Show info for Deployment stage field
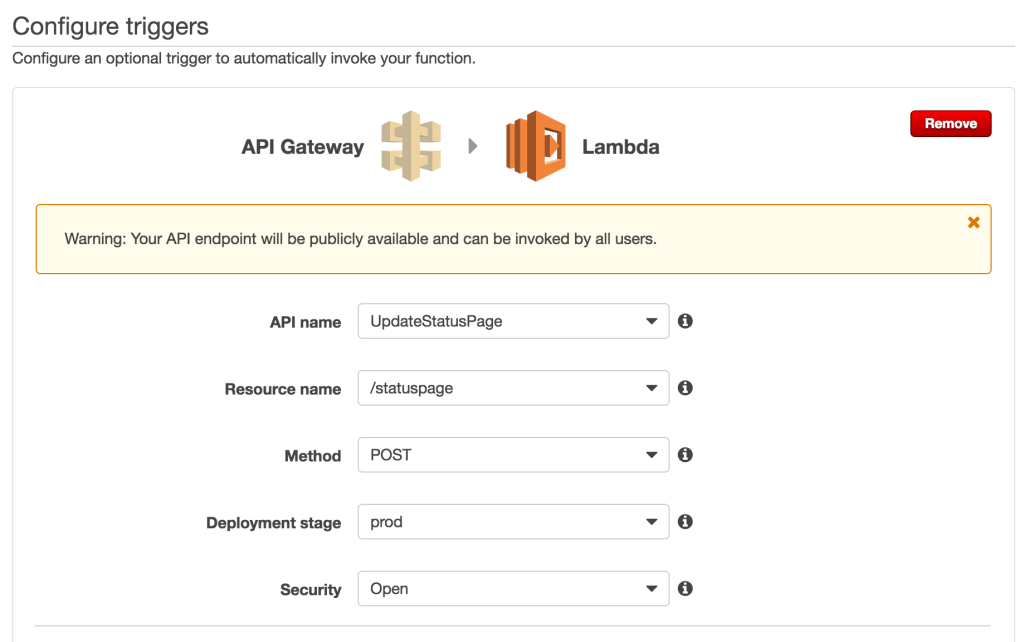 pyautogui.click(x=685, y=522)
